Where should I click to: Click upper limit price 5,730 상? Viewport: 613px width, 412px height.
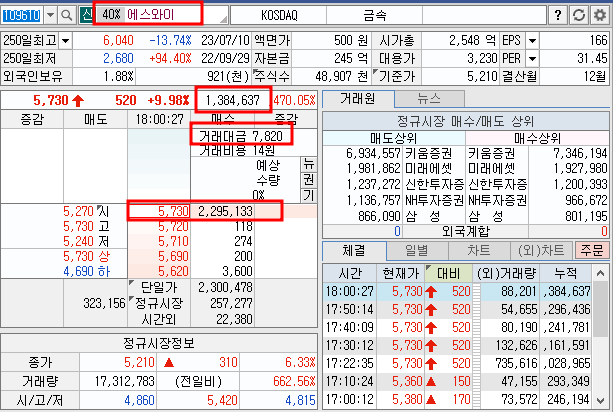point(86,256)
